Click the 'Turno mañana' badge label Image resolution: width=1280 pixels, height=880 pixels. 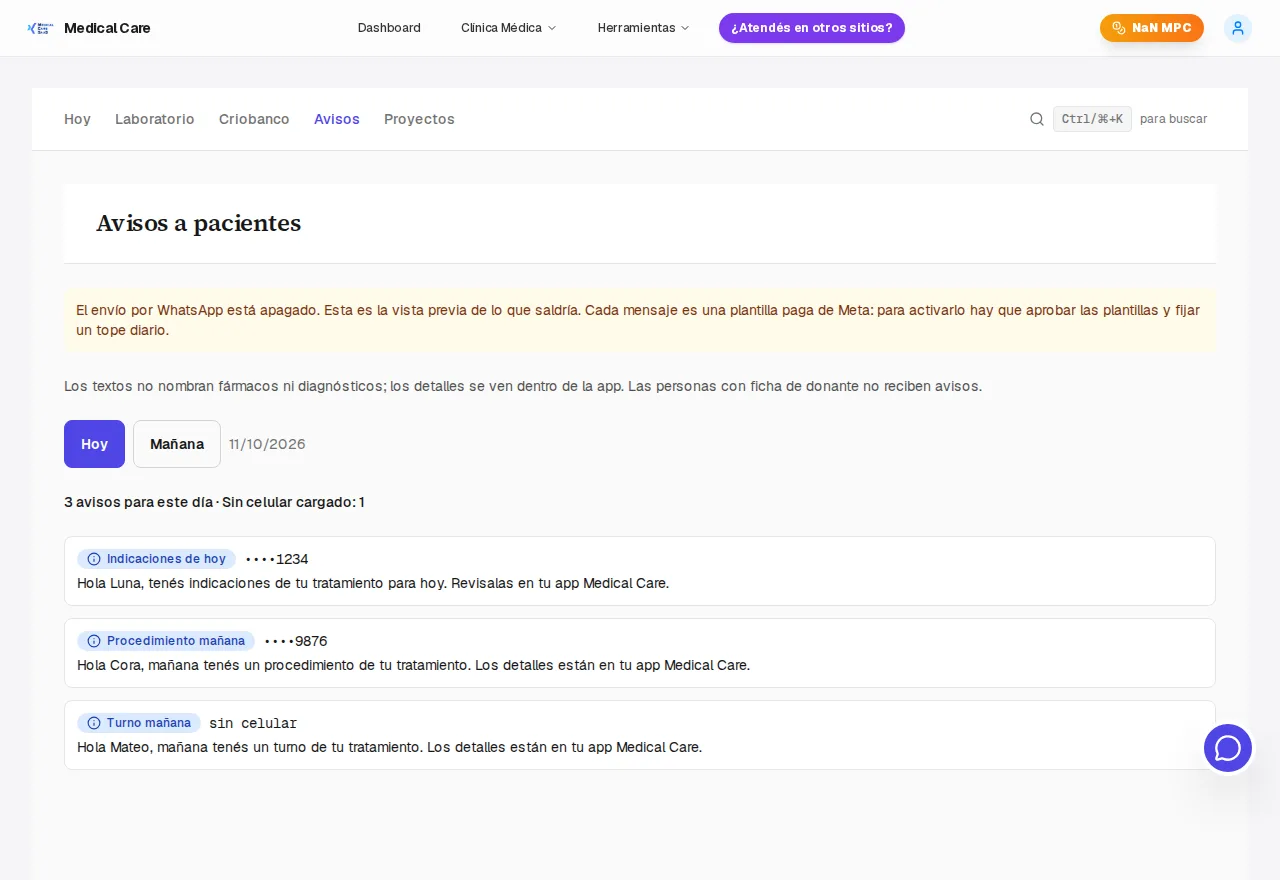149,723
